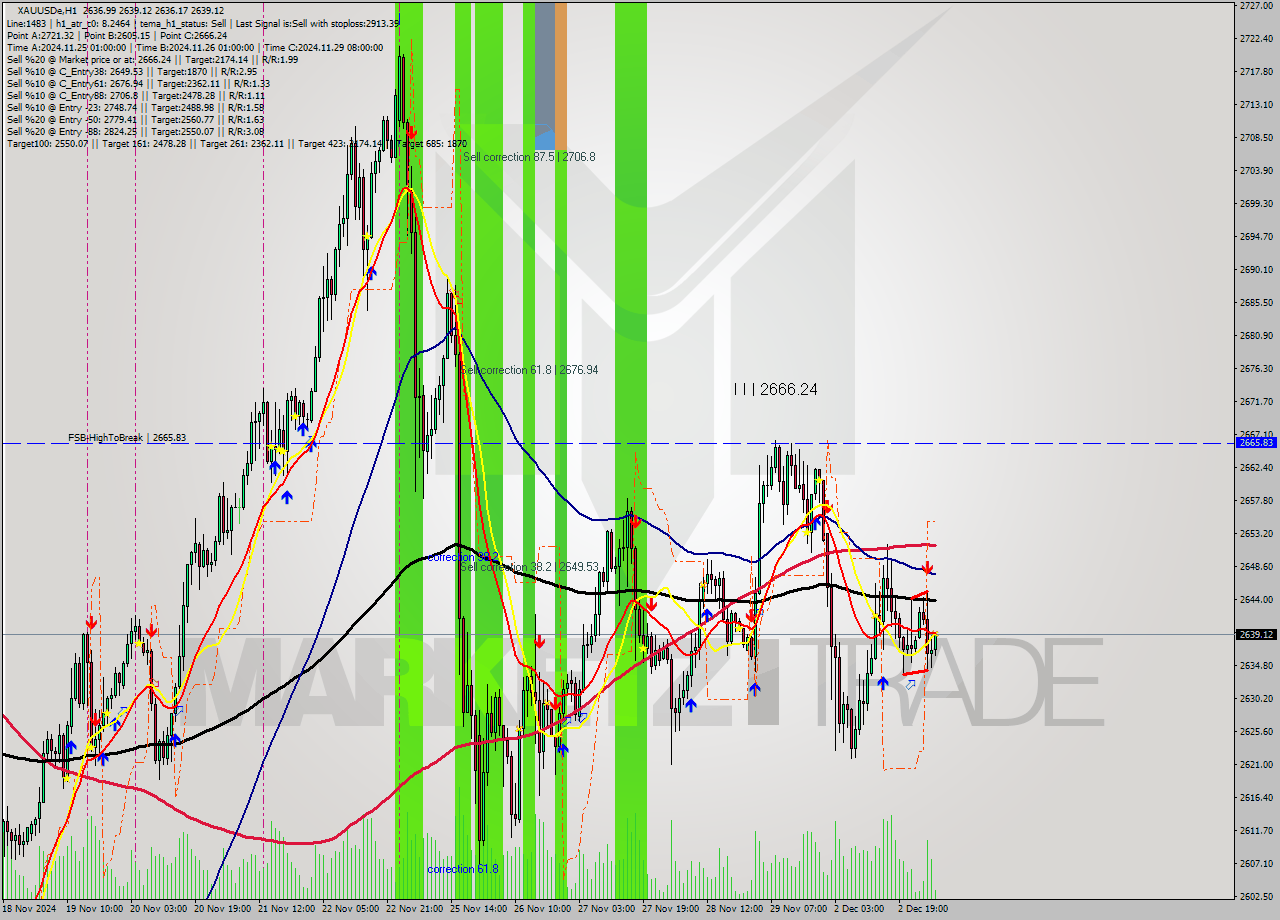Image resolution: width=1280 pixels, height=920 pixels.
Task: Click the orange box at the chart top
Action: click(561, 76)
